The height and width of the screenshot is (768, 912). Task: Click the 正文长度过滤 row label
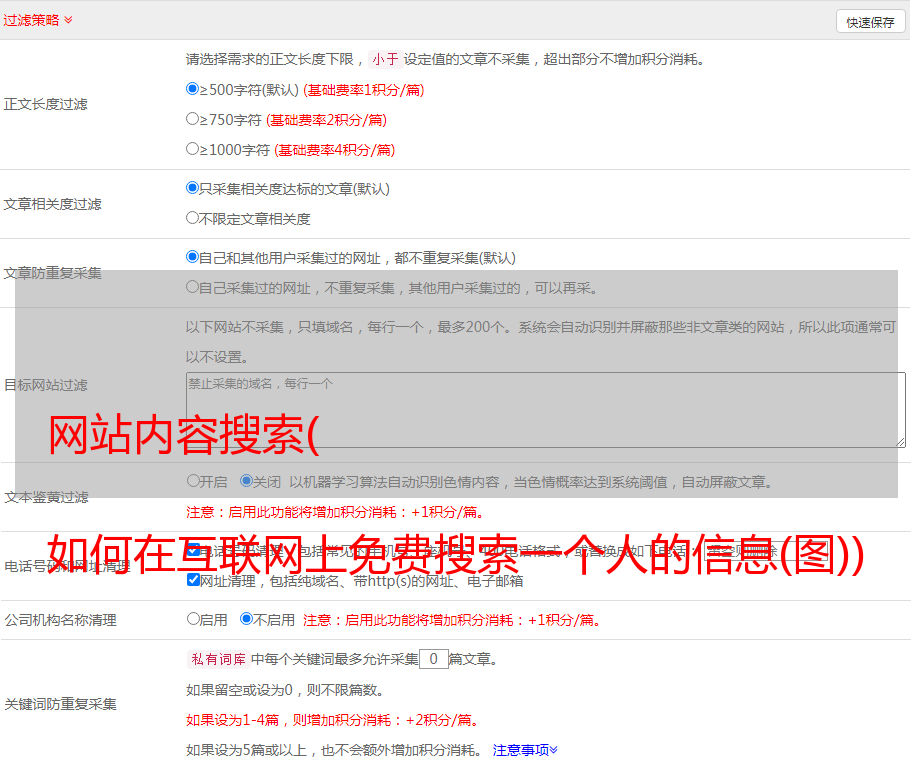pos(45,104)
